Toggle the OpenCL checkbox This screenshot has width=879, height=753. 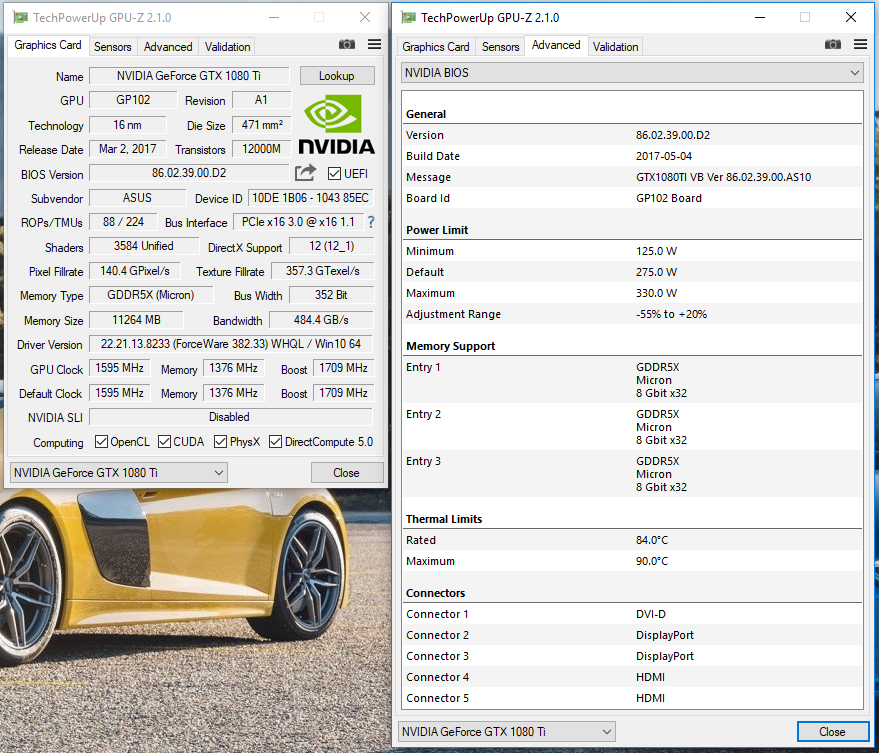coord(101,442)
